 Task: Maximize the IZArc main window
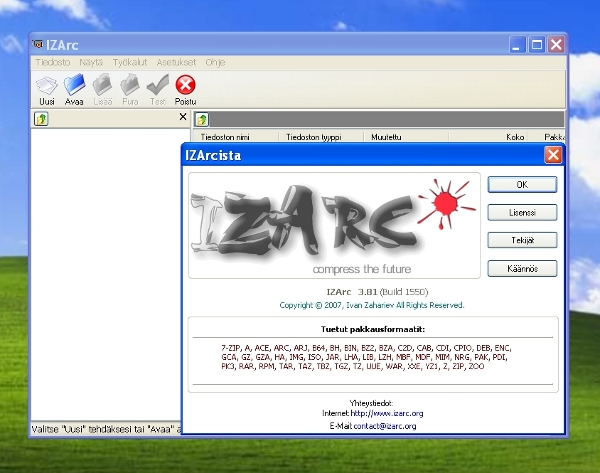(537, 45)
